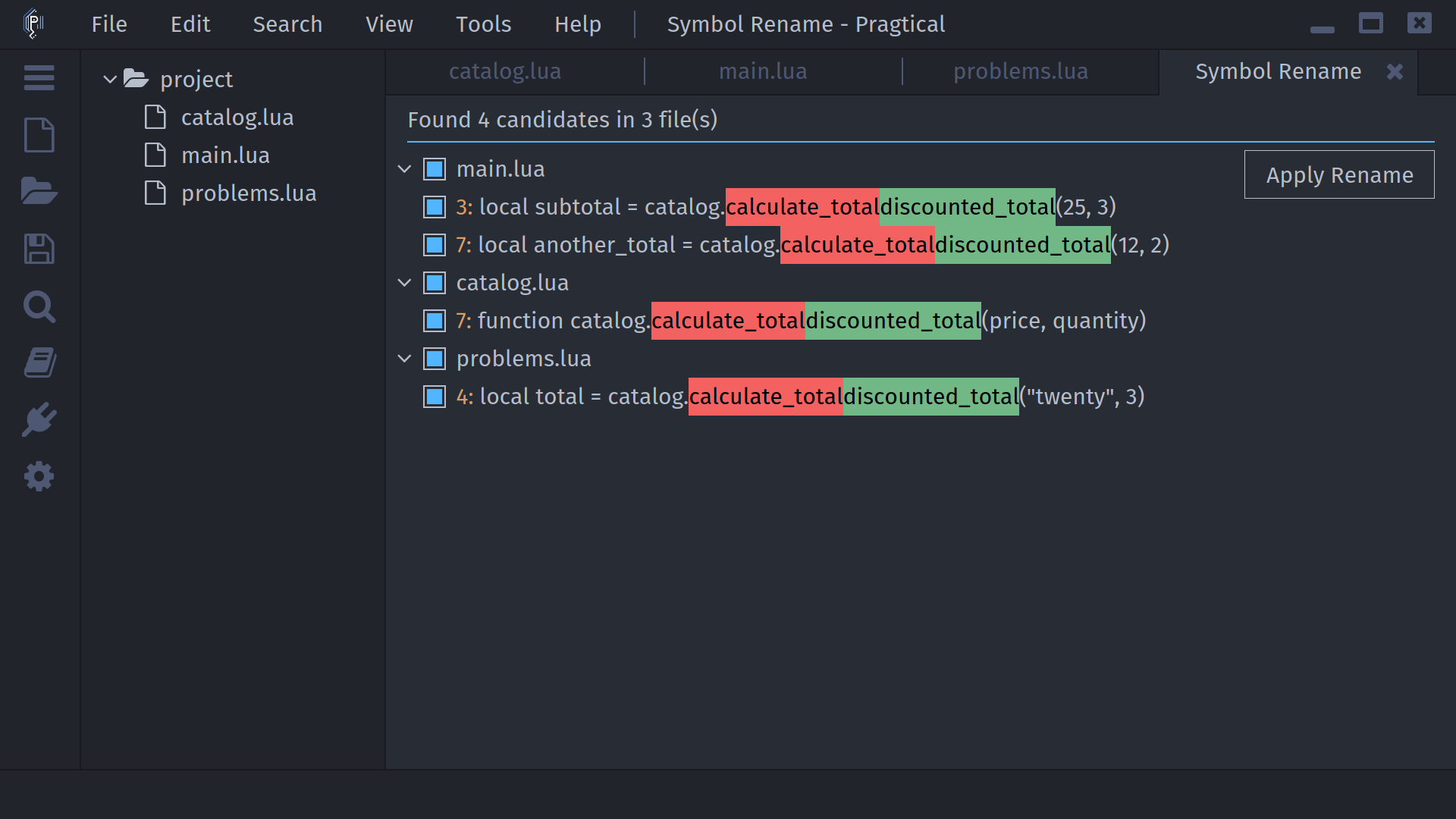
Task: Uncheck the line 3 local subtotal candidate
Action: click(435, 206)
